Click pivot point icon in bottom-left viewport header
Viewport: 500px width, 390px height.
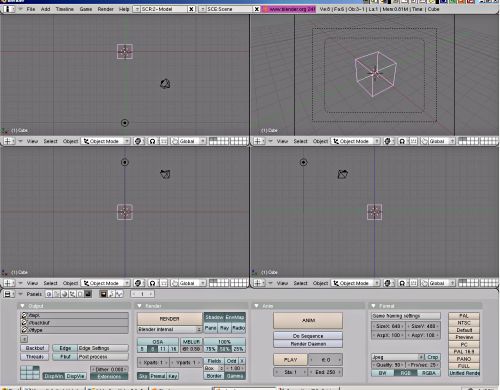tap(152, 283)
